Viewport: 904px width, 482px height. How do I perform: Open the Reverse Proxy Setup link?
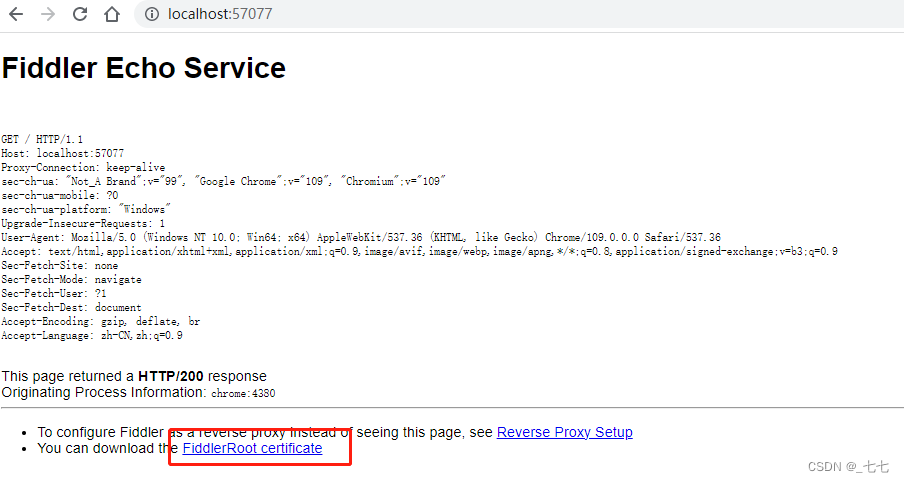coord(564,432)
